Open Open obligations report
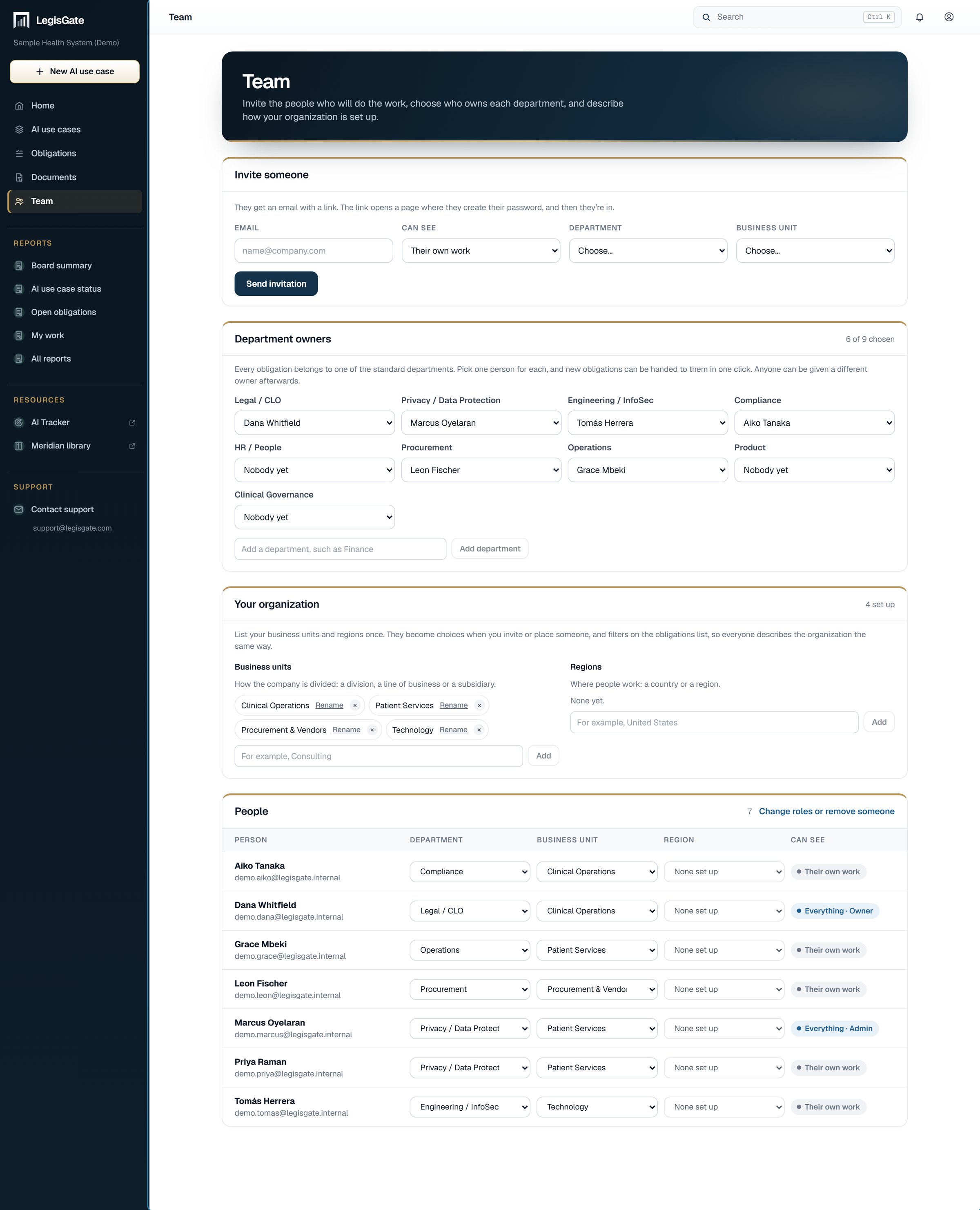The width and height of the screenshot is (980, 1210). click(x=63, y=312)
